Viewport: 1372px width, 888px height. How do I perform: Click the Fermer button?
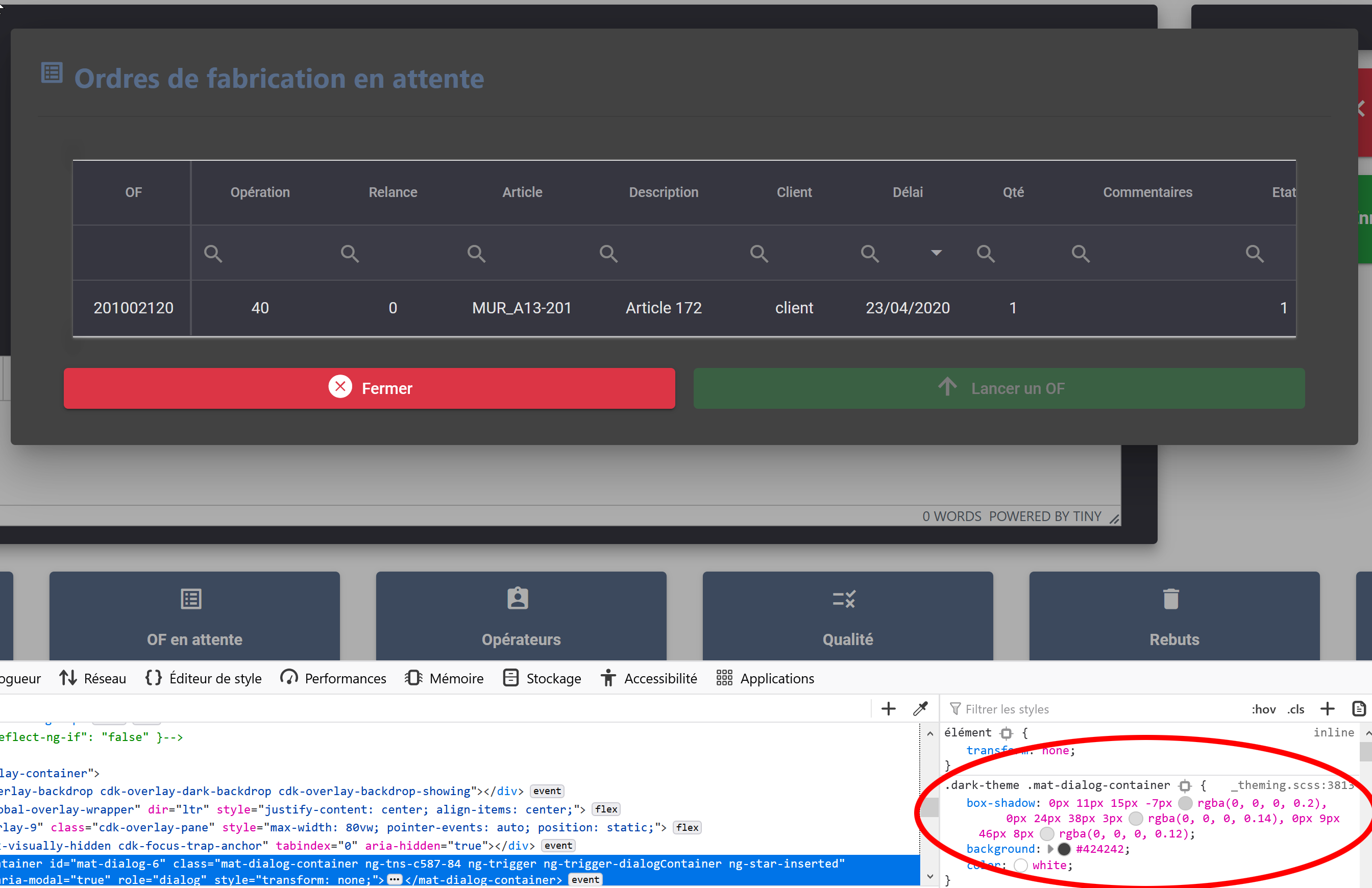pyautogui.click(x=369, y=388)
